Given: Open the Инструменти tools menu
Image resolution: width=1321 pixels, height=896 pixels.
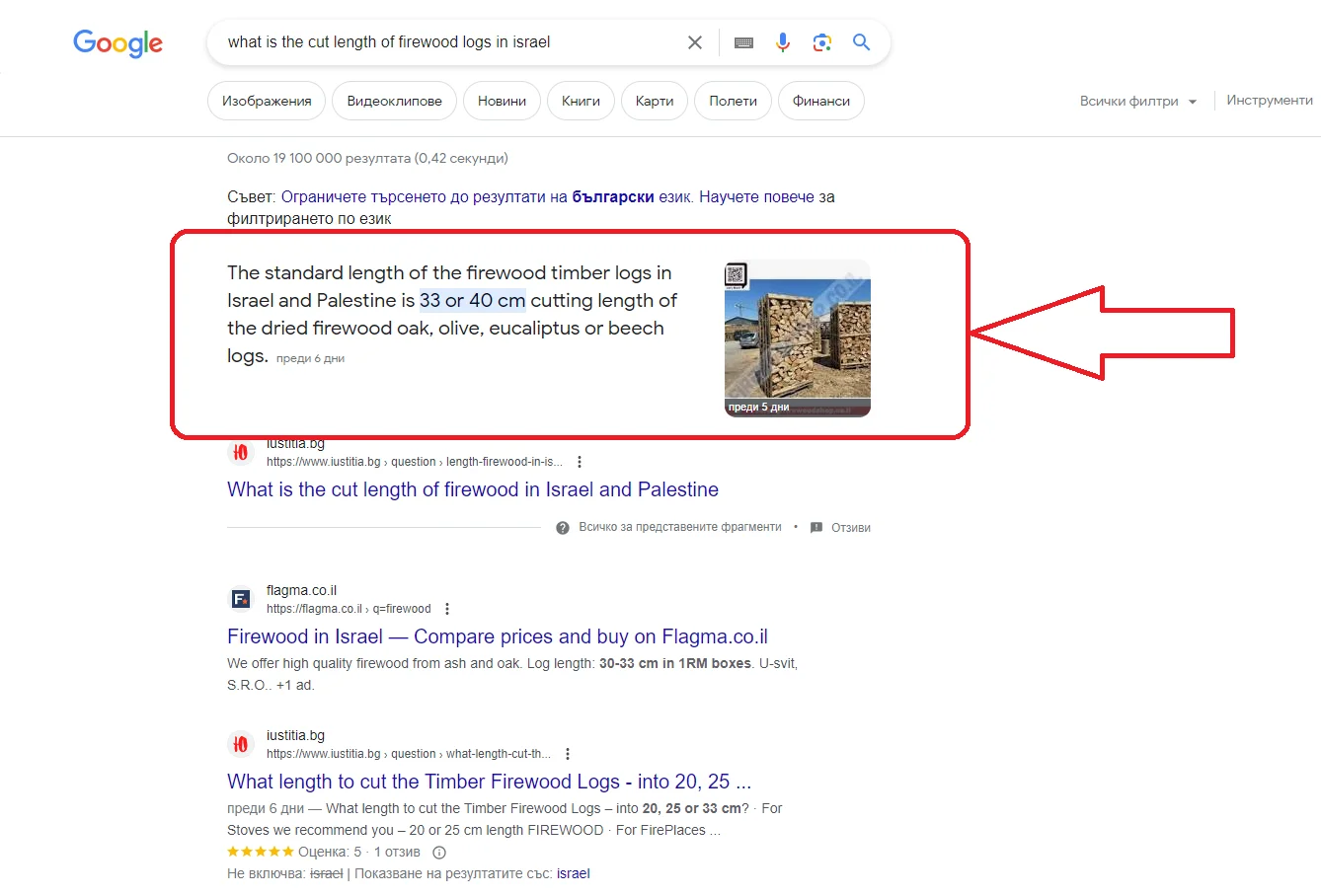Looking at the screenshot, I should pyautogui.click(x=1269, y=101).
